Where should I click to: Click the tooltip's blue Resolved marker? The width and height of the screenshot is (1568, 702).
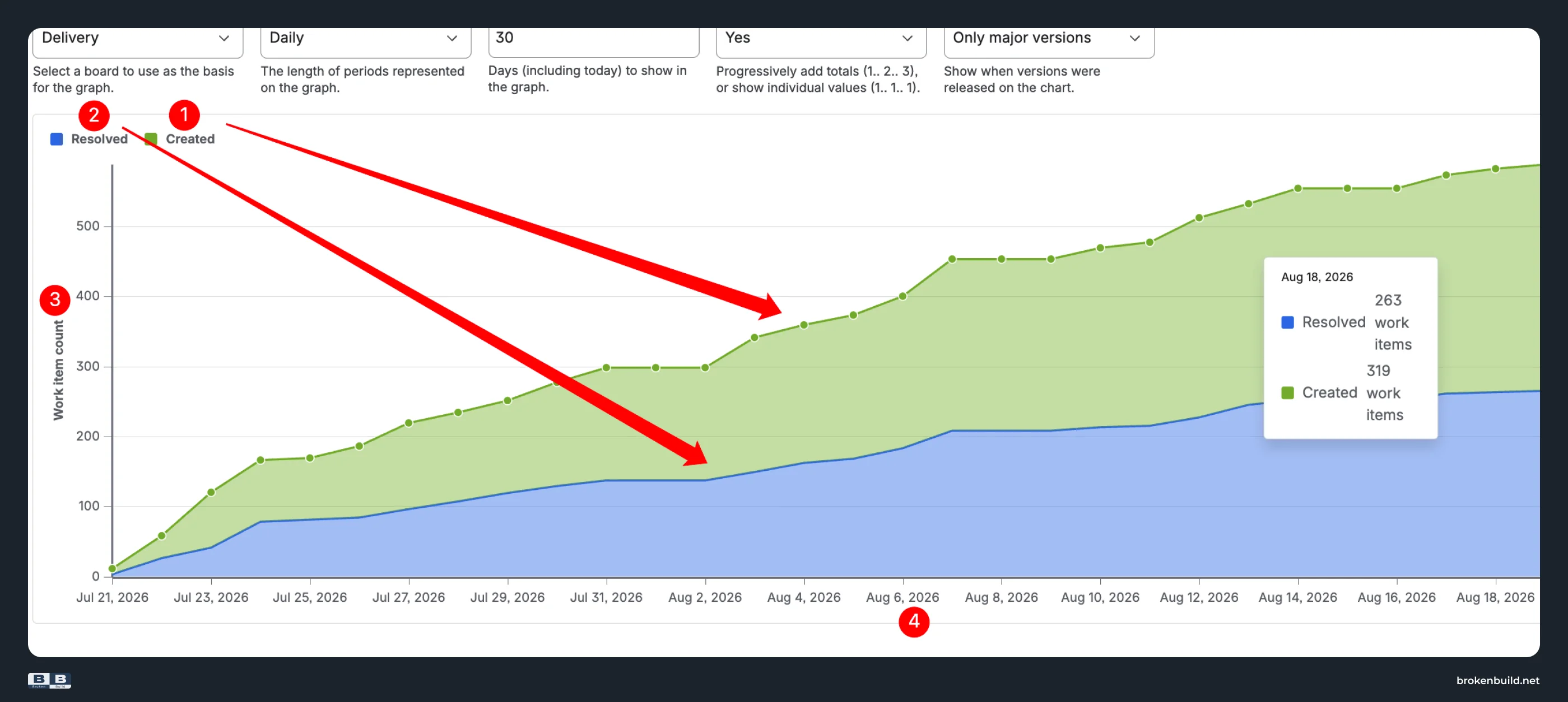pos(1287,322)
